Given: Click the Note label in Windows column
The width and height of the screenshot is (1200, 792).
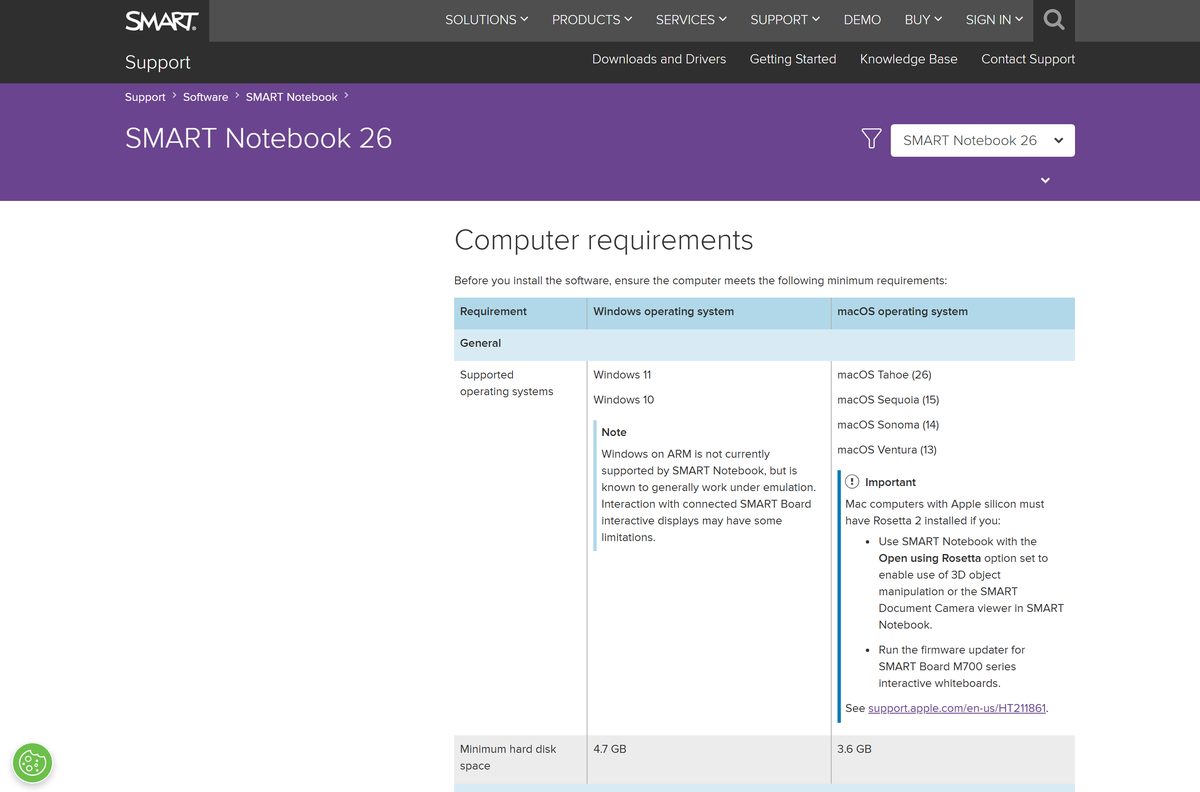Looking at the screenshot, I should click(x=614, y=433).
